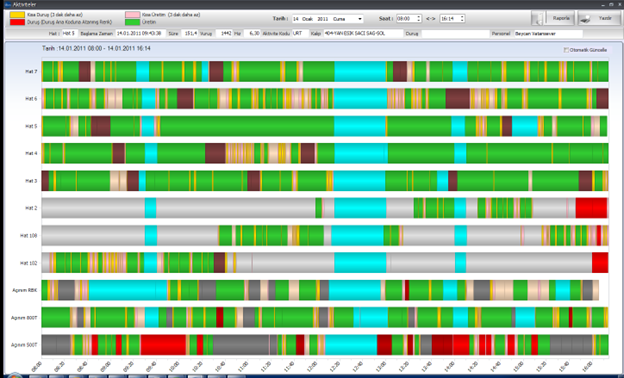Image resolution: width=624 pixels, height=378 pixels.
Task: Click the long cyan break segment on Hat 7
Action: tap(360, 71)
